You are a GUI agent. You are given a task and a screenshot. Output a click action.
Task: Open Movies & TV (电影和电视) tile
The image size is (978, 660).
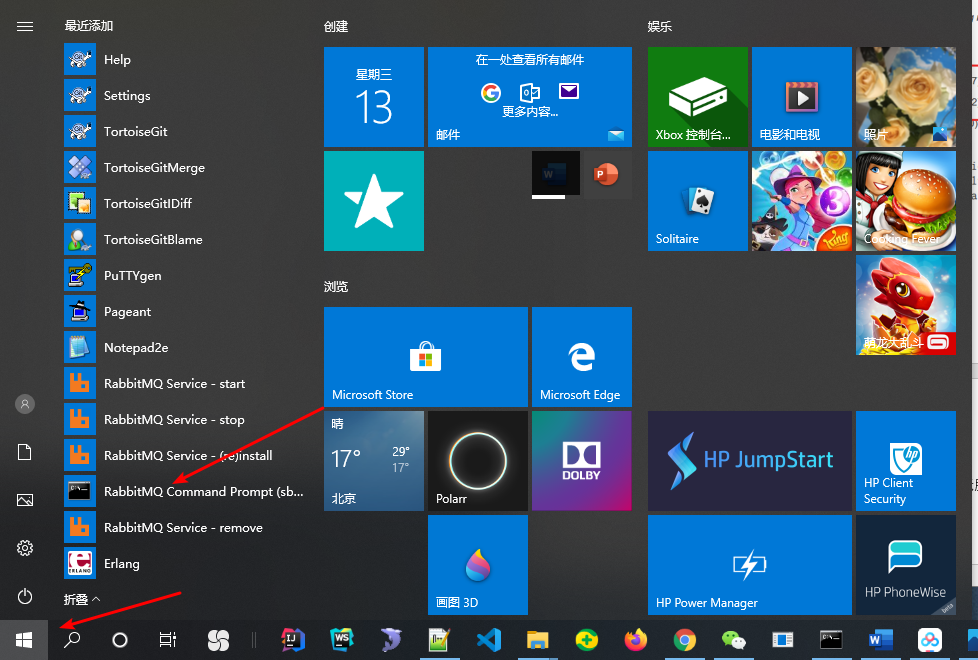(x=801, y=97)
